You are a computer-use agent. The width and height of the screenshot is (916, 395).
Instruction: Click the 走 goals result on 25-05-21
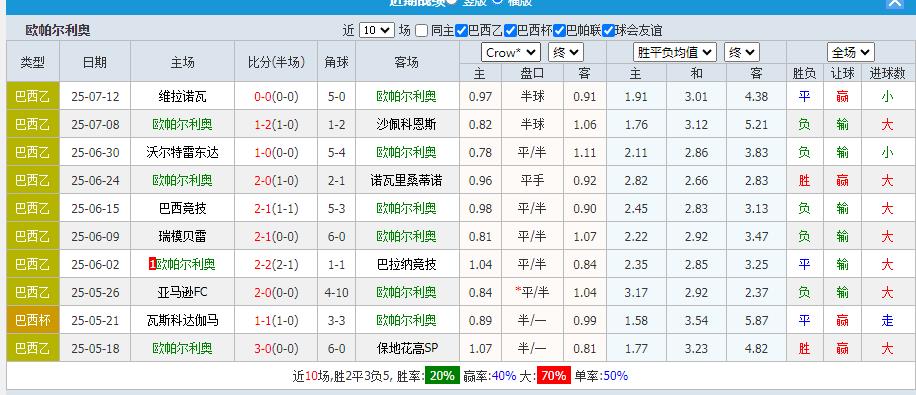(x=887, y=320)
